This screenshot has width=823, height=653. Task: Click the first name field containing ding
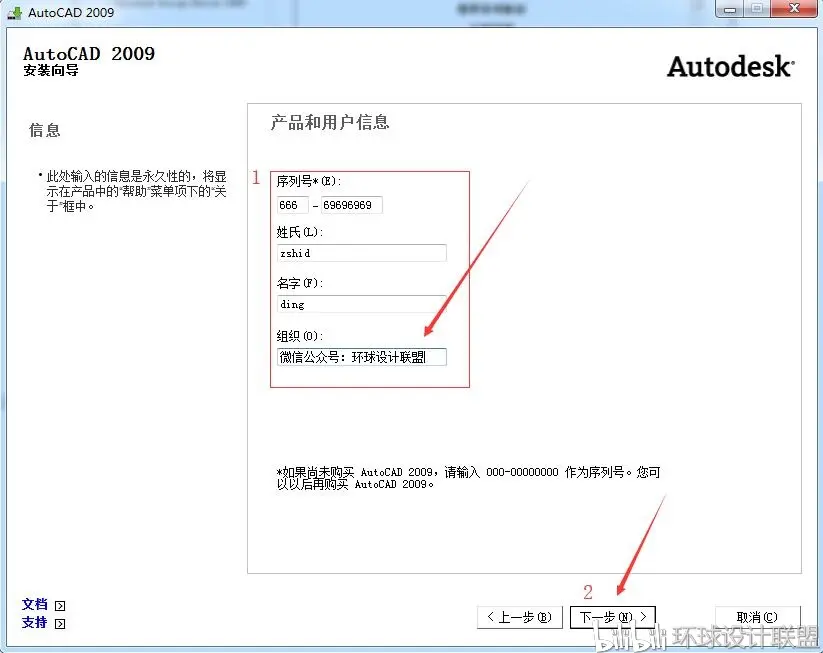362,304
